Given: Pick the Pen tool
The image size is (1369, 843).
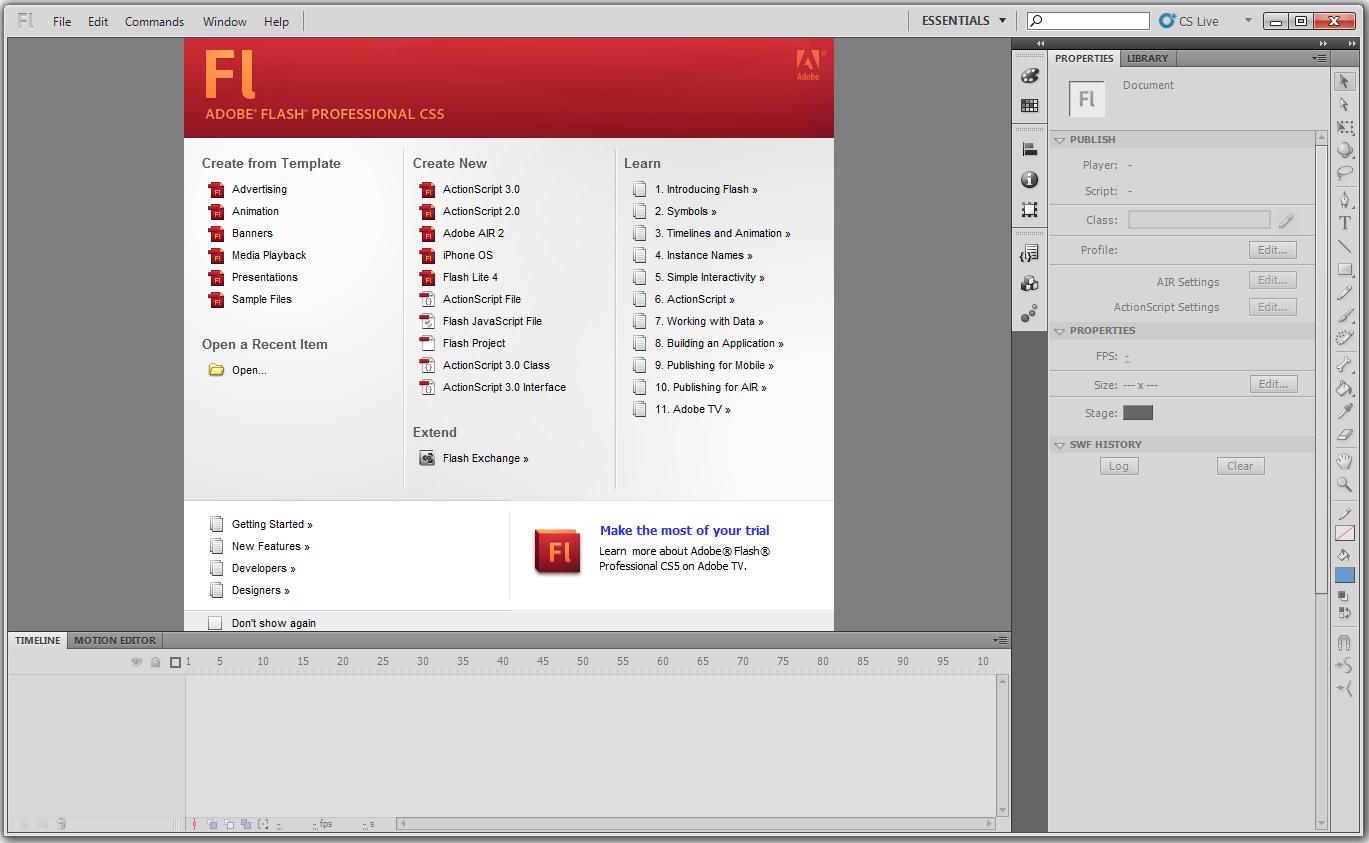Looking at the screenshot, I should coord(1345,199).
